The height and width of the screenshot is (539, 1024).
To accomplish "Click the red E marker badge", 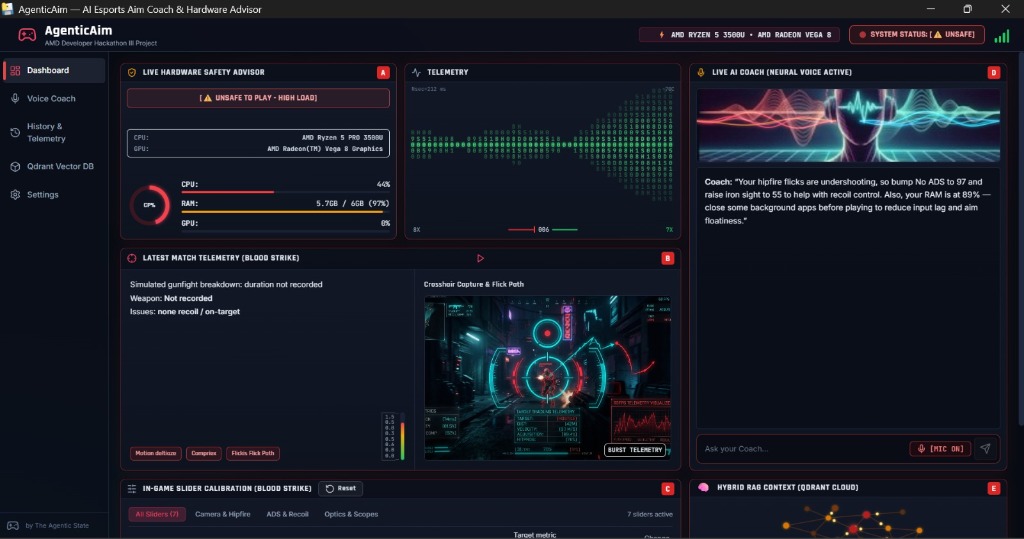I will click(x=994, y=489).
